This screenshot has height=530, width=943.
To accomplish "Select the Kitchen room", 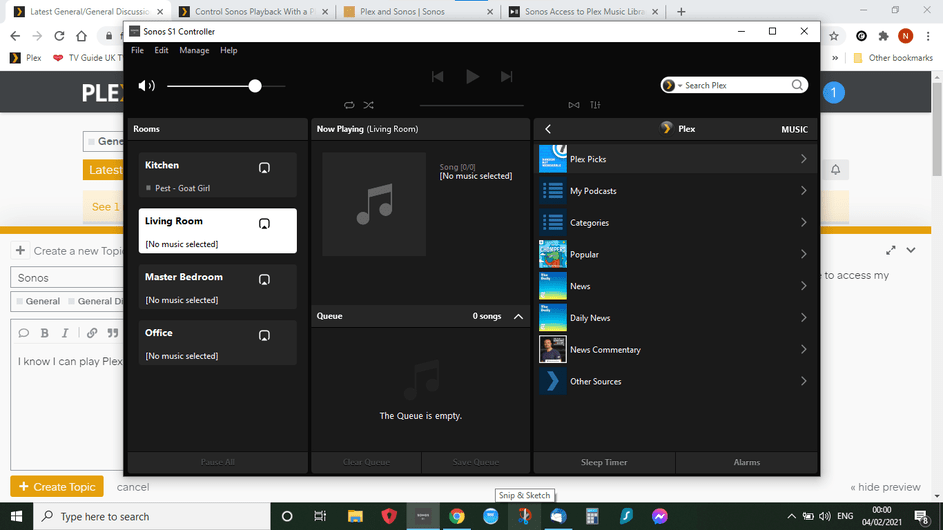I will coord(218,174).
